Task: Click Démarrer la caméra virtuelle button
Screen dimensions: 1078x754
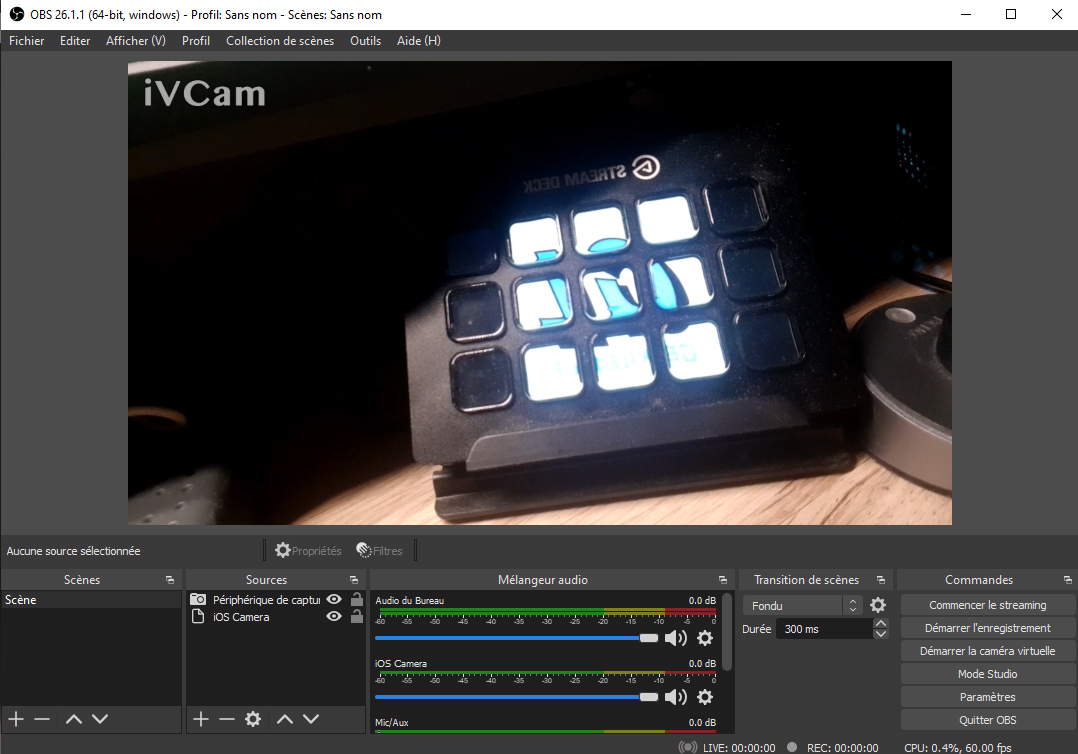Action: [x=987, y=651]
